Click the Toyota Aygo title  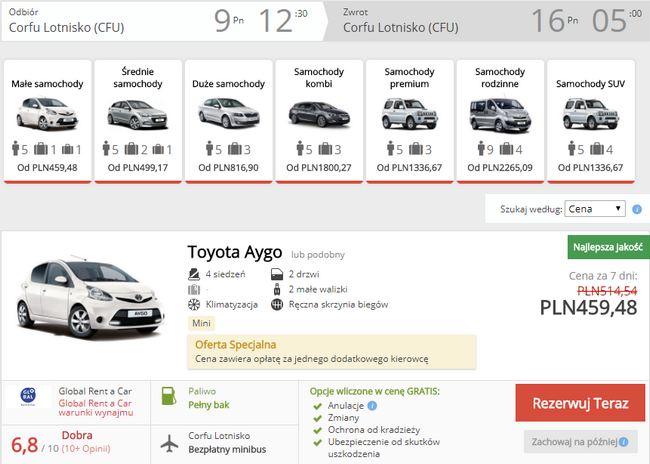pyautogui.click(x=235, y=252)
